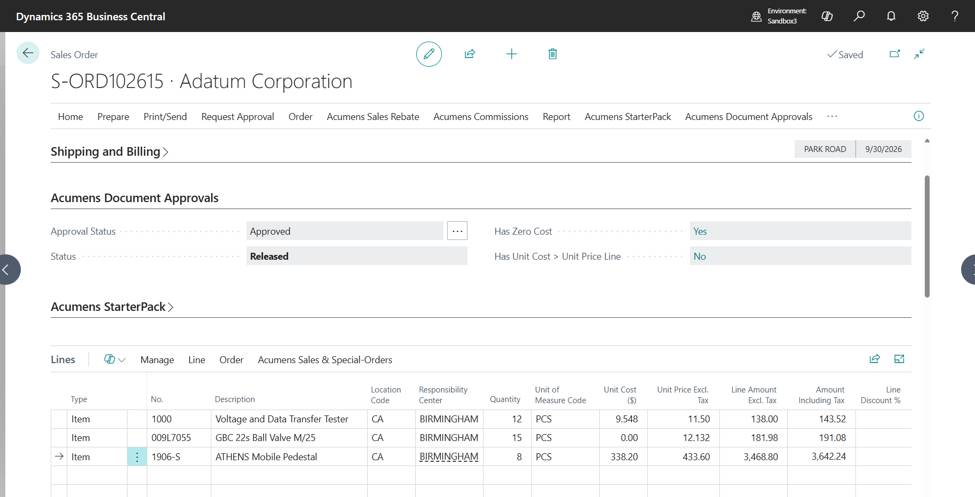This screenshot has width=975, height=497.
Task: Delete the order using trash icon
Action: 552,54
